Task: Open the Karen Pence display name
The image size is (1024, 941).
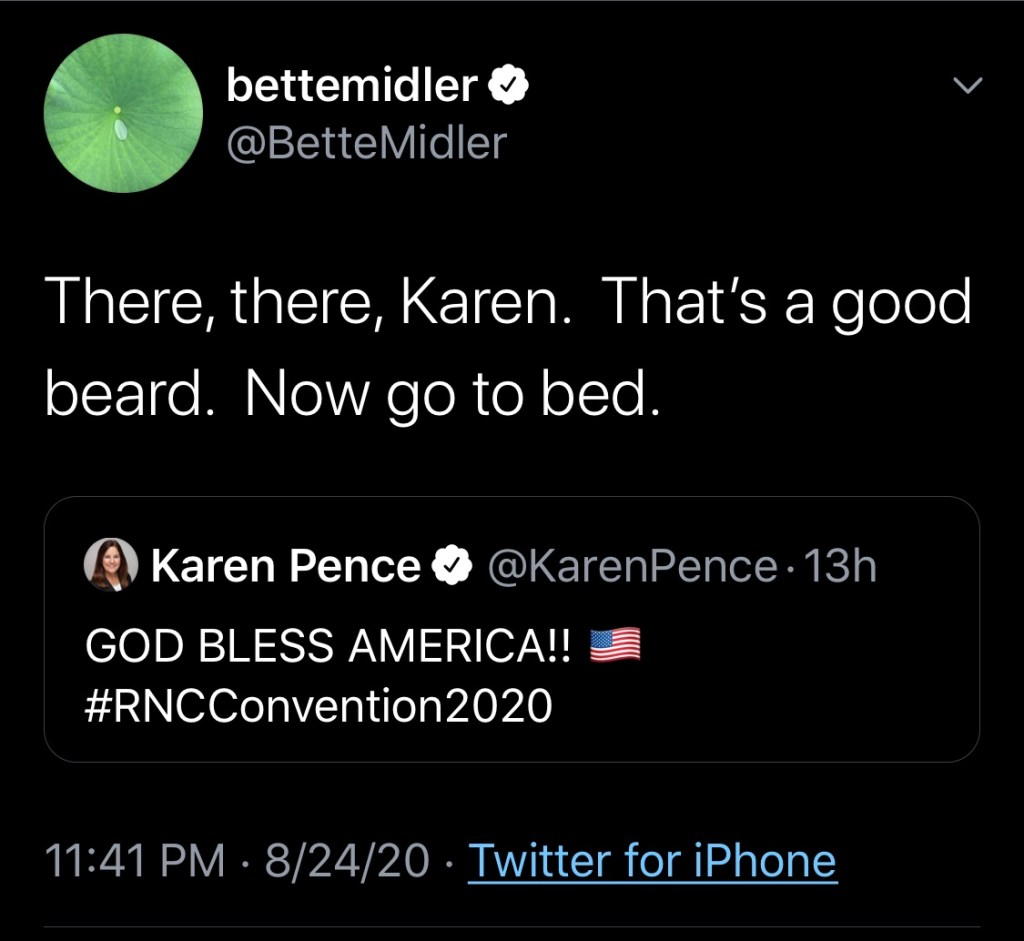Action: [x=286, y=568]
